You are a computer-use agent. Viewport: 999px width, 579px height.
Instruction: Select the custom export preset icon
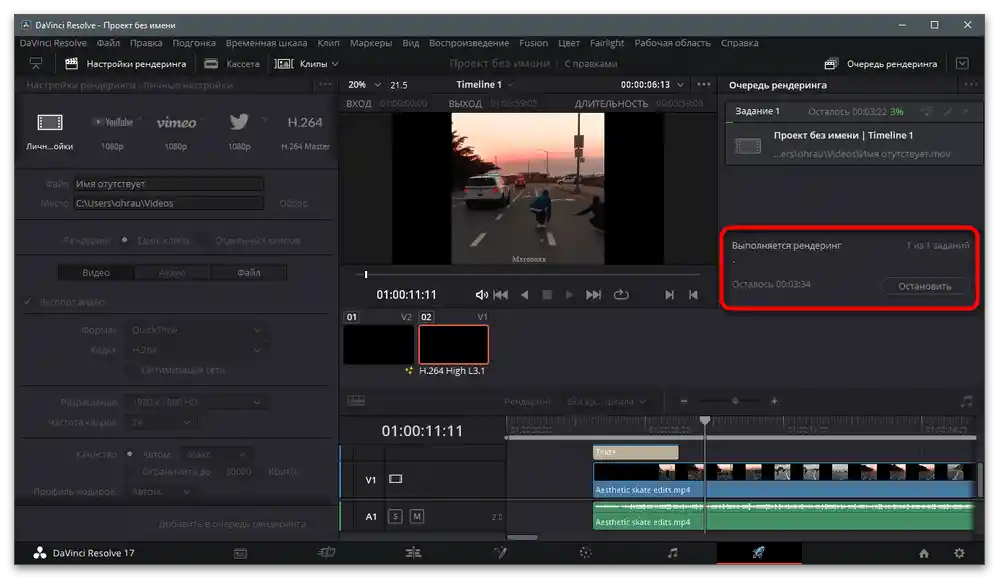coord(50,122)
